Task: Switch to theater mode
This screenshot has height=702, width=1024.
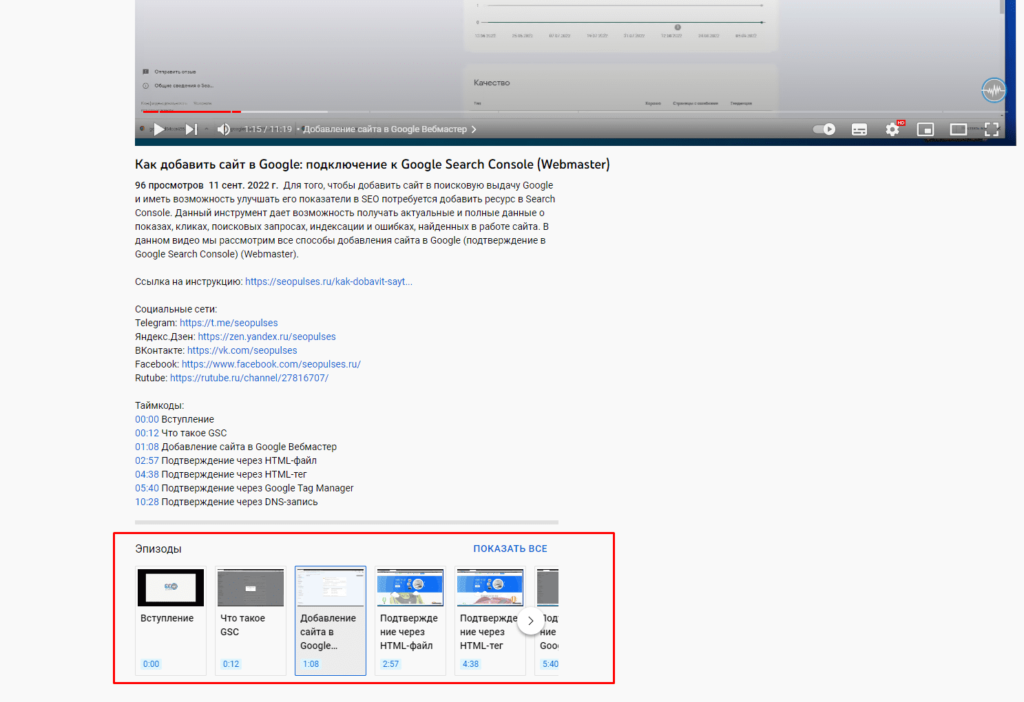Action: (x=958, y=129)
